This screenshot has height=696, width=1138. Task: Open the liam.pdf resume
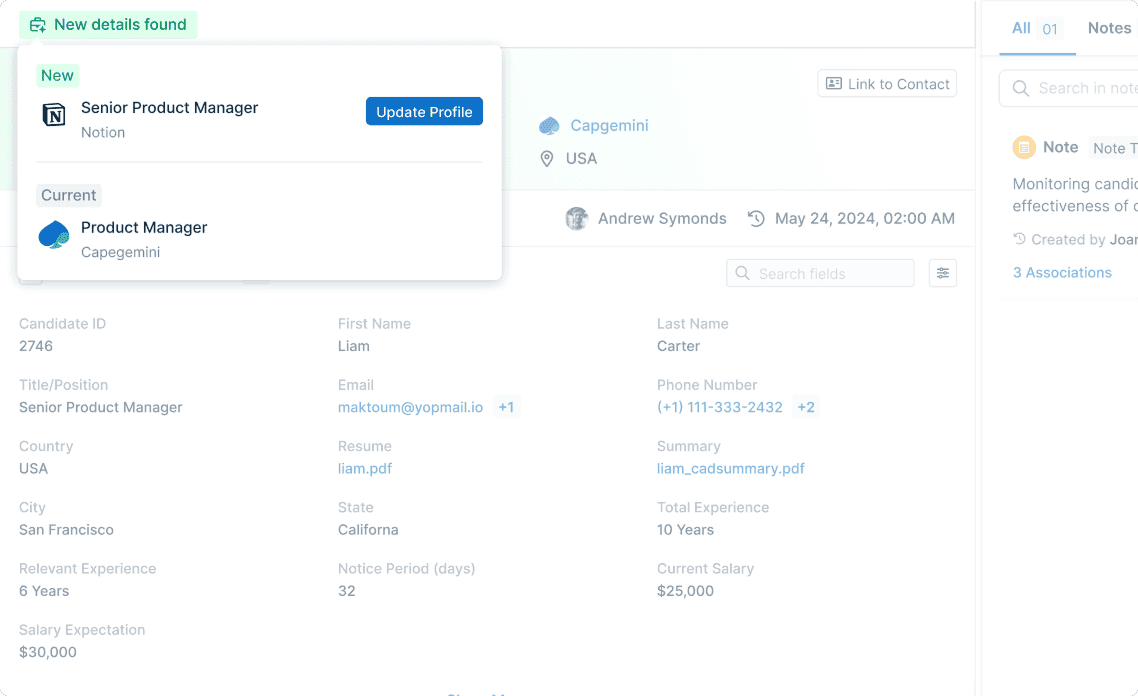(x=364, y=469)
